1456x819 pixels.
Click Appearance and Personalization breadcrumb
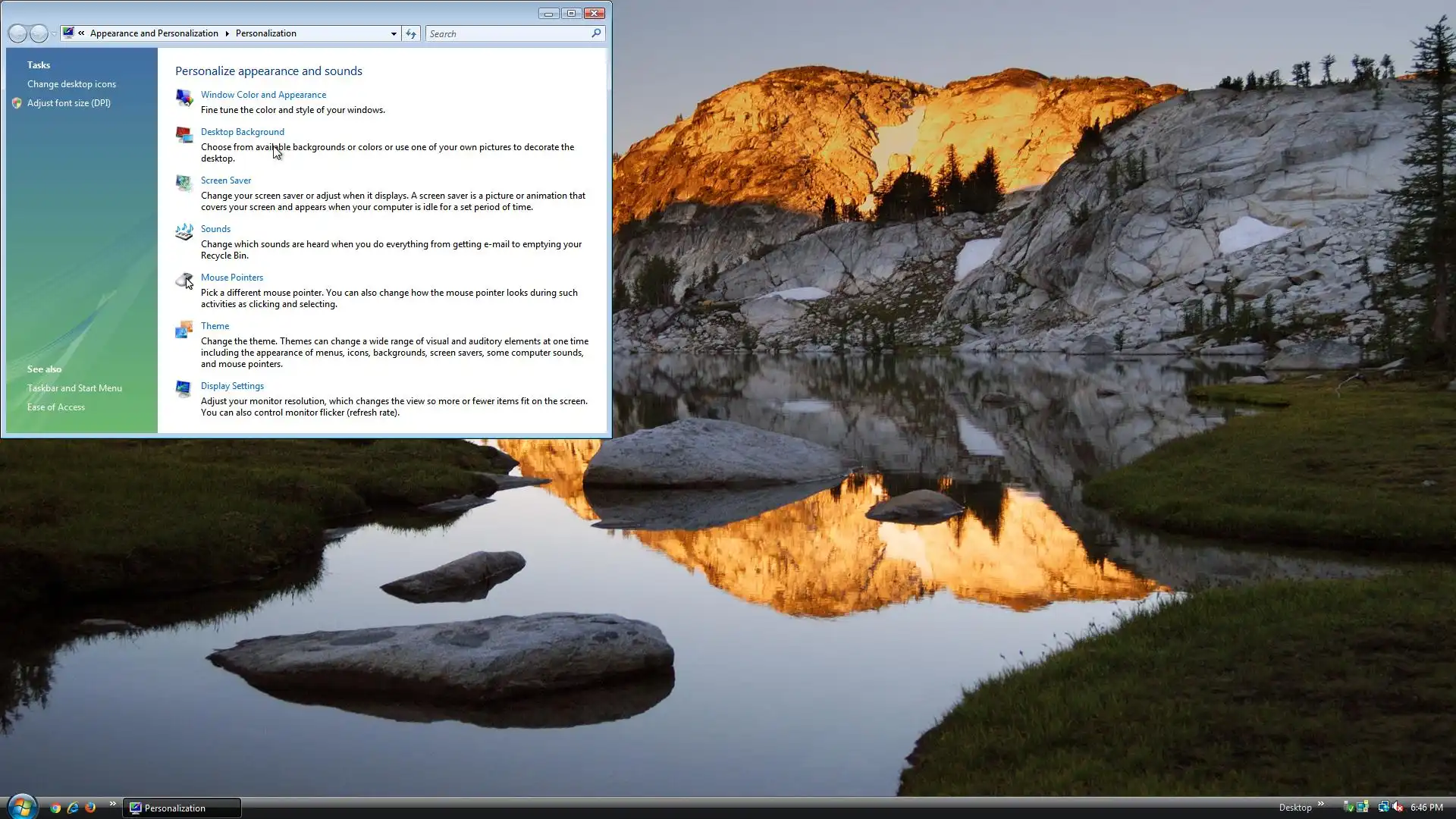(x=154, y=33)
